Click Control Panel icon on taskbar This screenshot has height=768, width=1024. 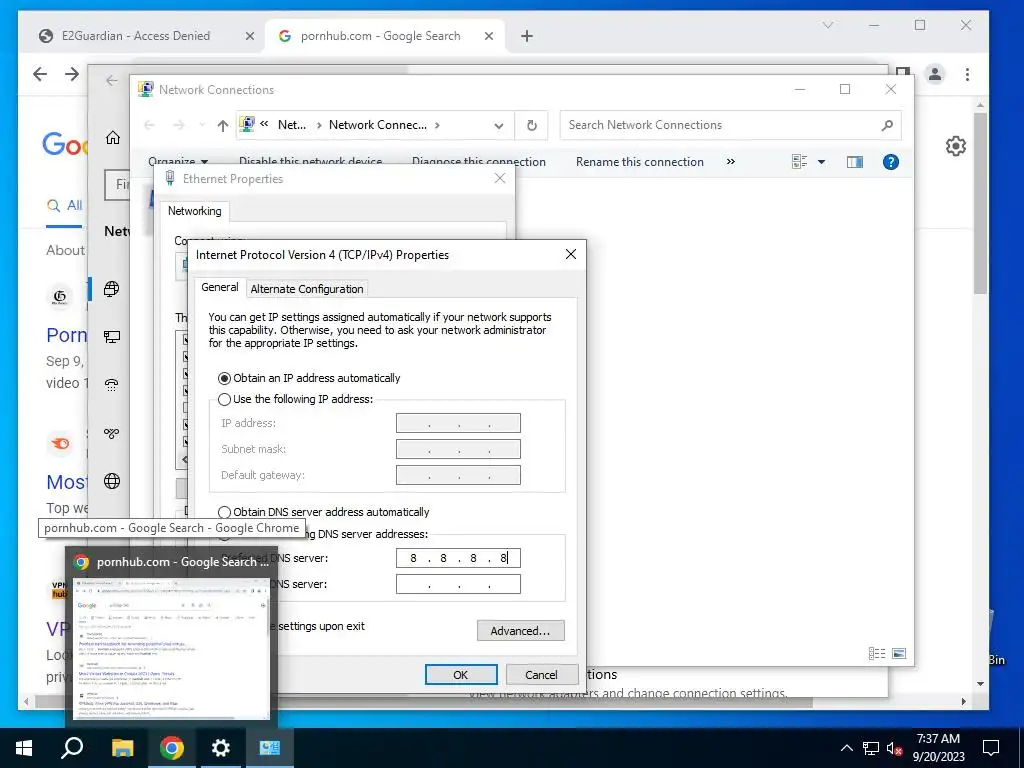(x=270, y=748)
